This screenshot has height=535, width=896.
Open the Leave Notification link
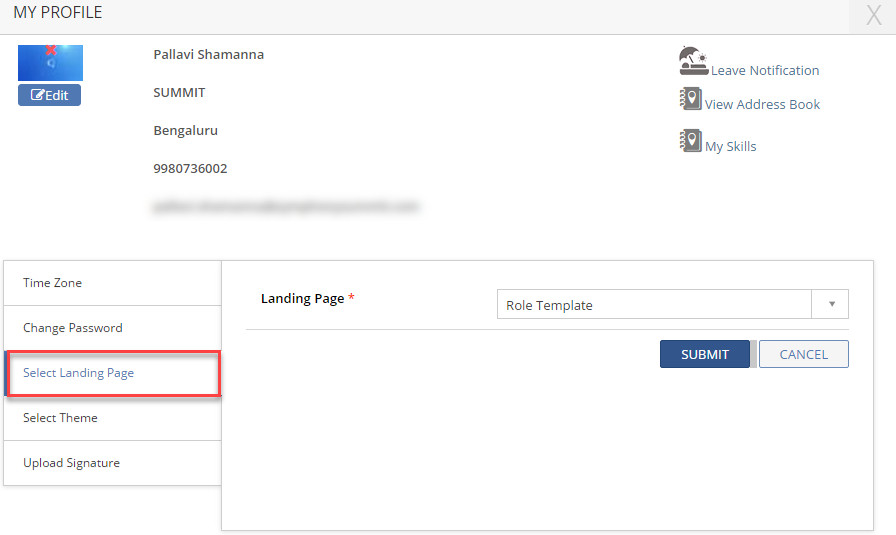[765, 71]
